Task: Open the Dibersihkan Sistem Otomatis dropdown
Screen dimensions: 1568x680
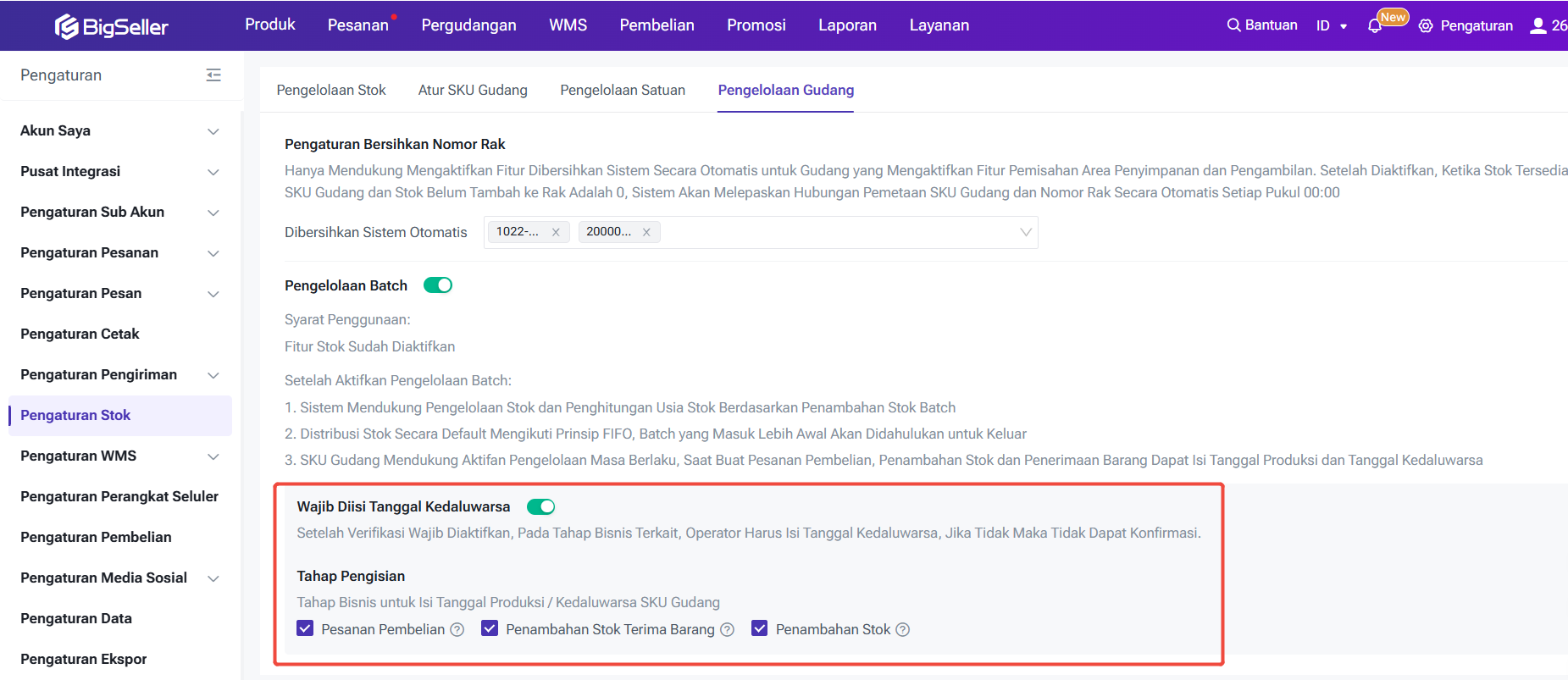Action: (x=1025, y=232)
